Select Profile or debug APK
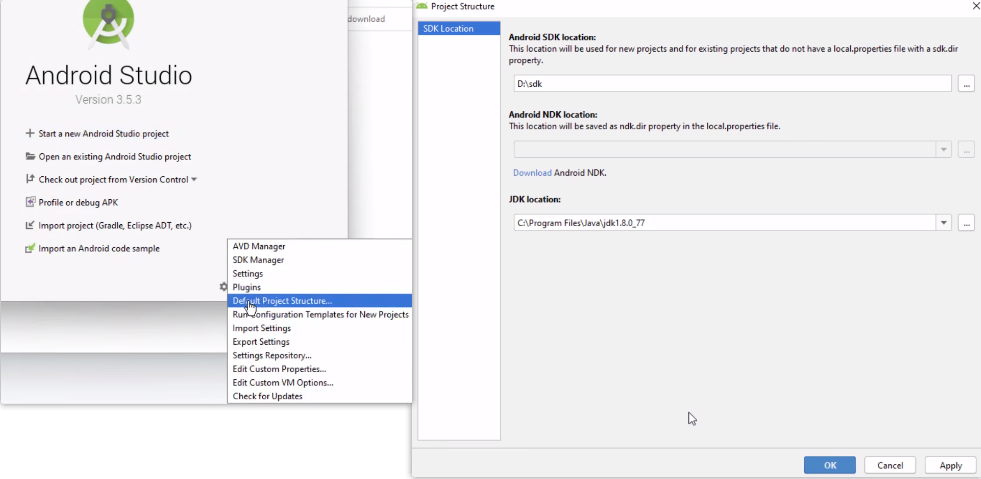 (78, 203)
